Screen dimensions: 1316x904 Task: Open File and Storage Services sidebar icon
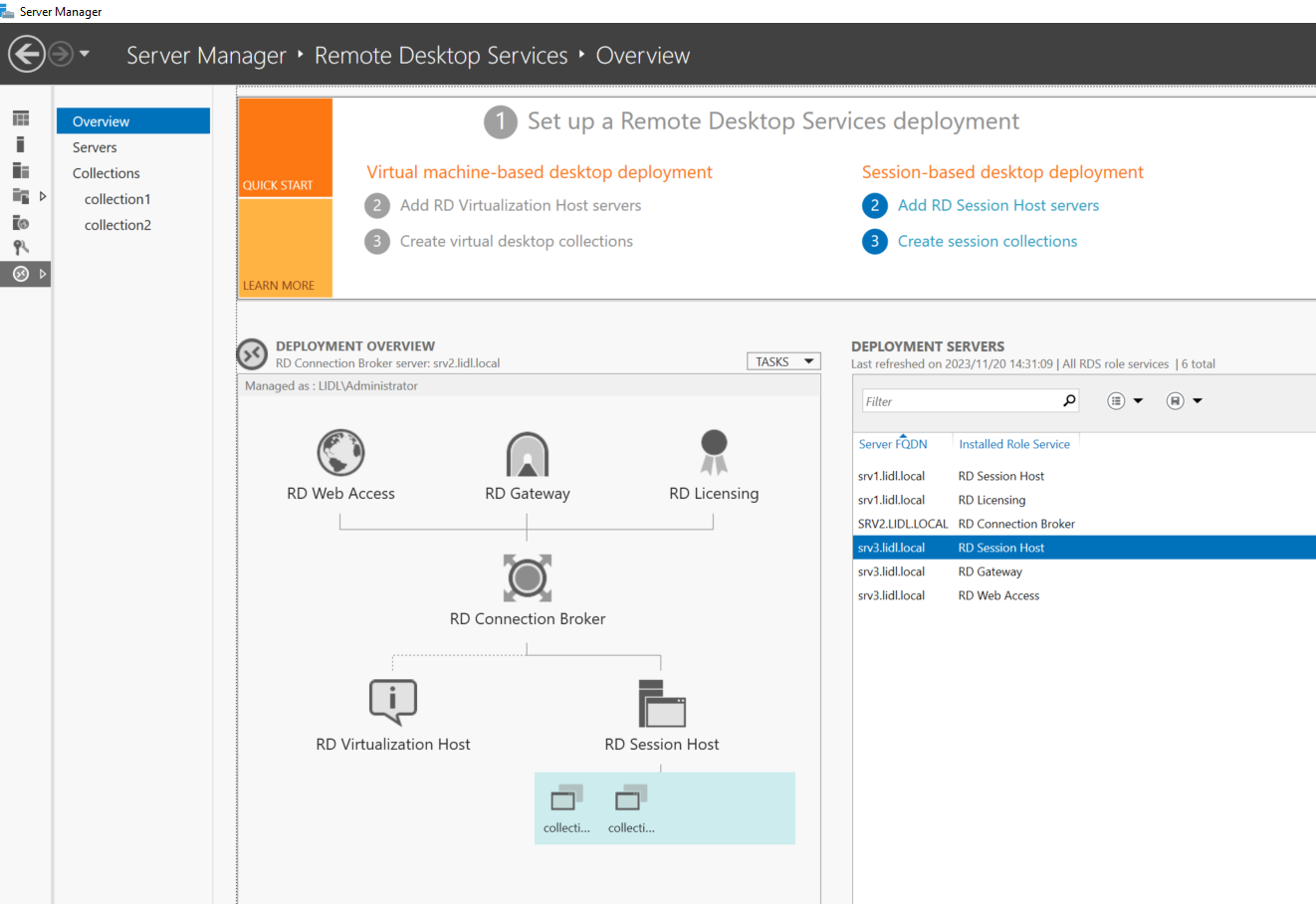21,196
